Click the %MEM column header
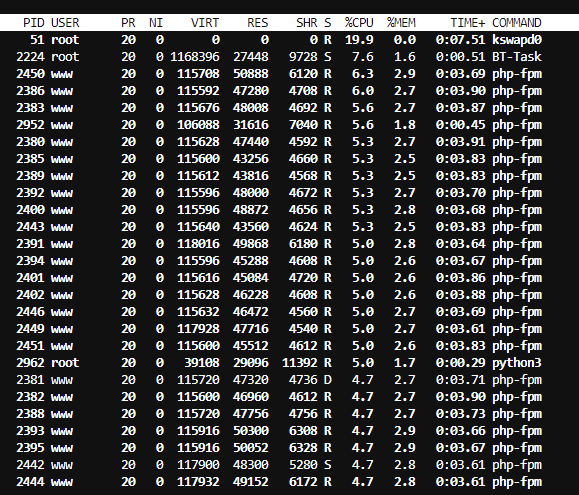This screenshot has width=579, height=495. click(x=401, y=23)
